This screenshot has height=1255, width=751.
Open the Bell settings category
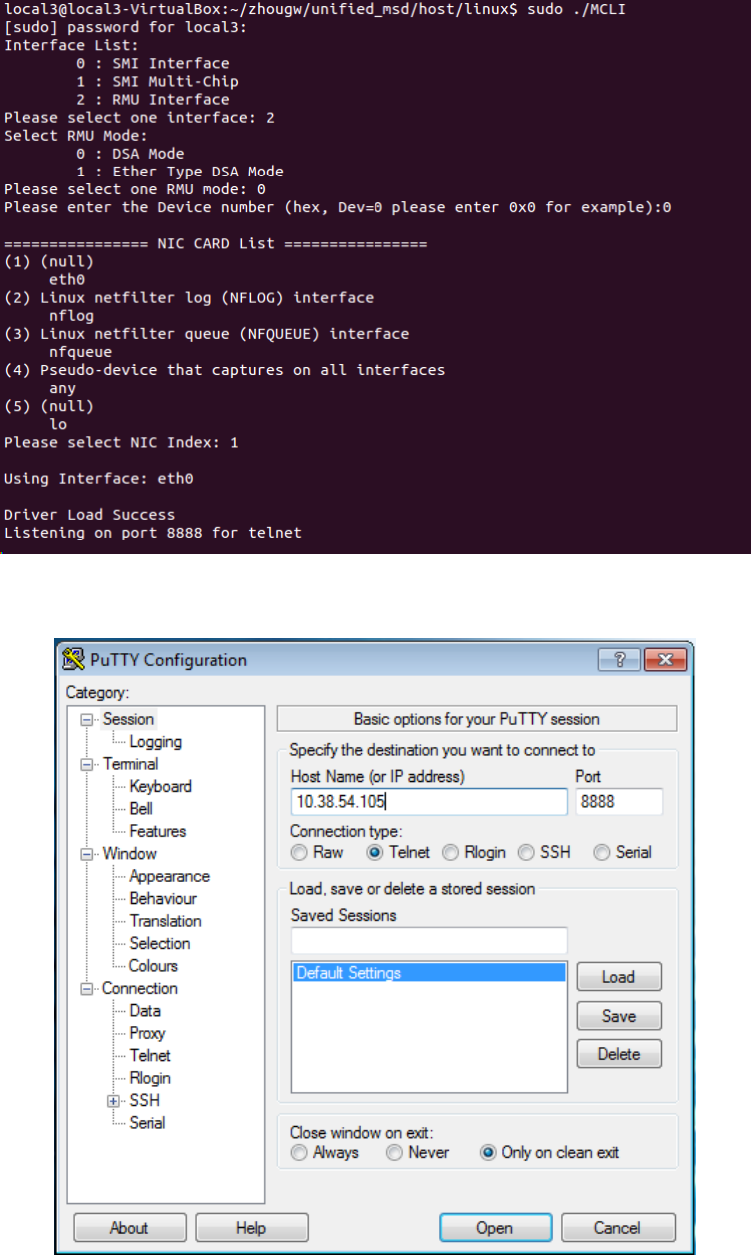[141, 809]
